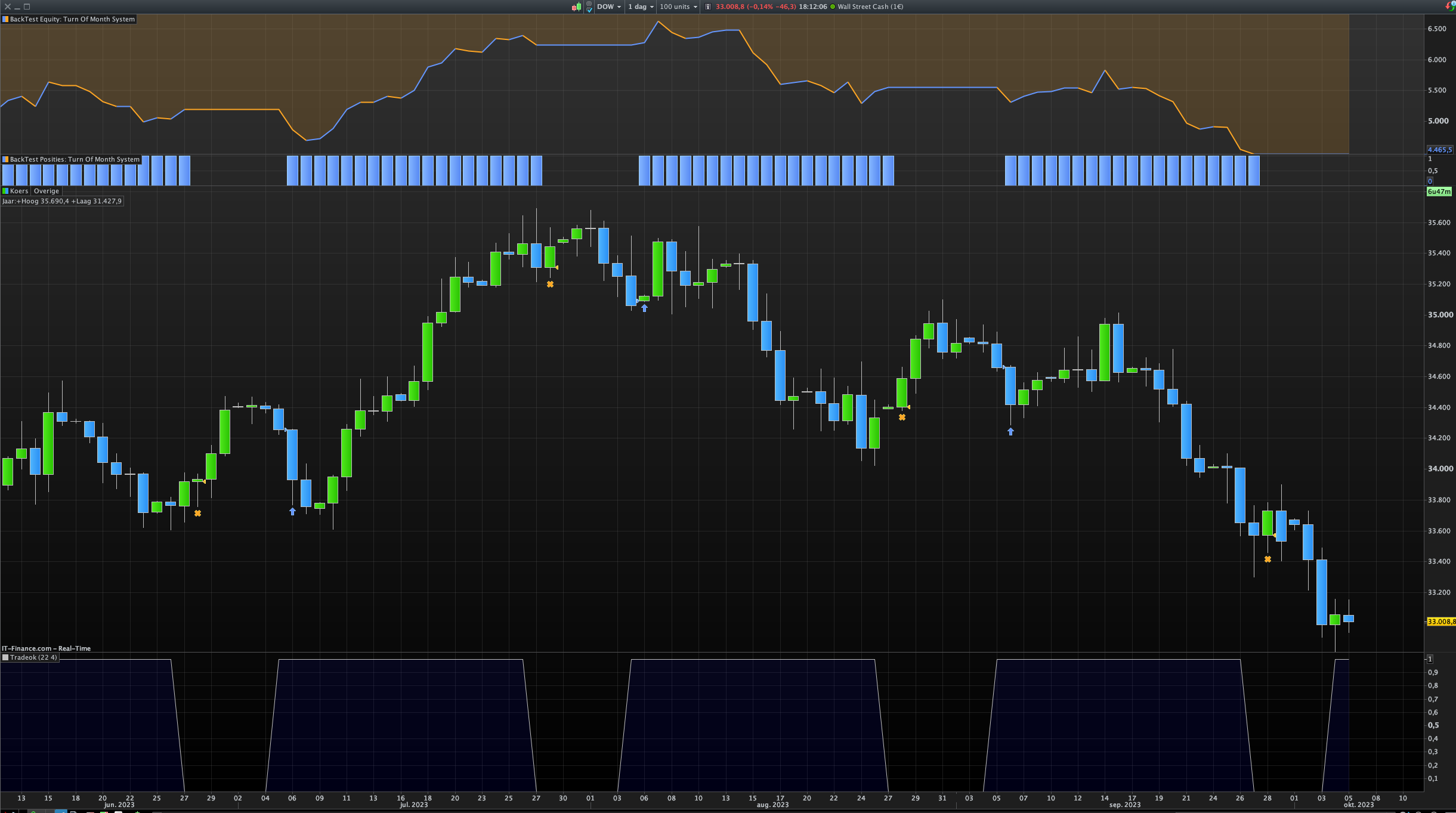Click the equity value label 4.465,5

tap(1439, 150)
